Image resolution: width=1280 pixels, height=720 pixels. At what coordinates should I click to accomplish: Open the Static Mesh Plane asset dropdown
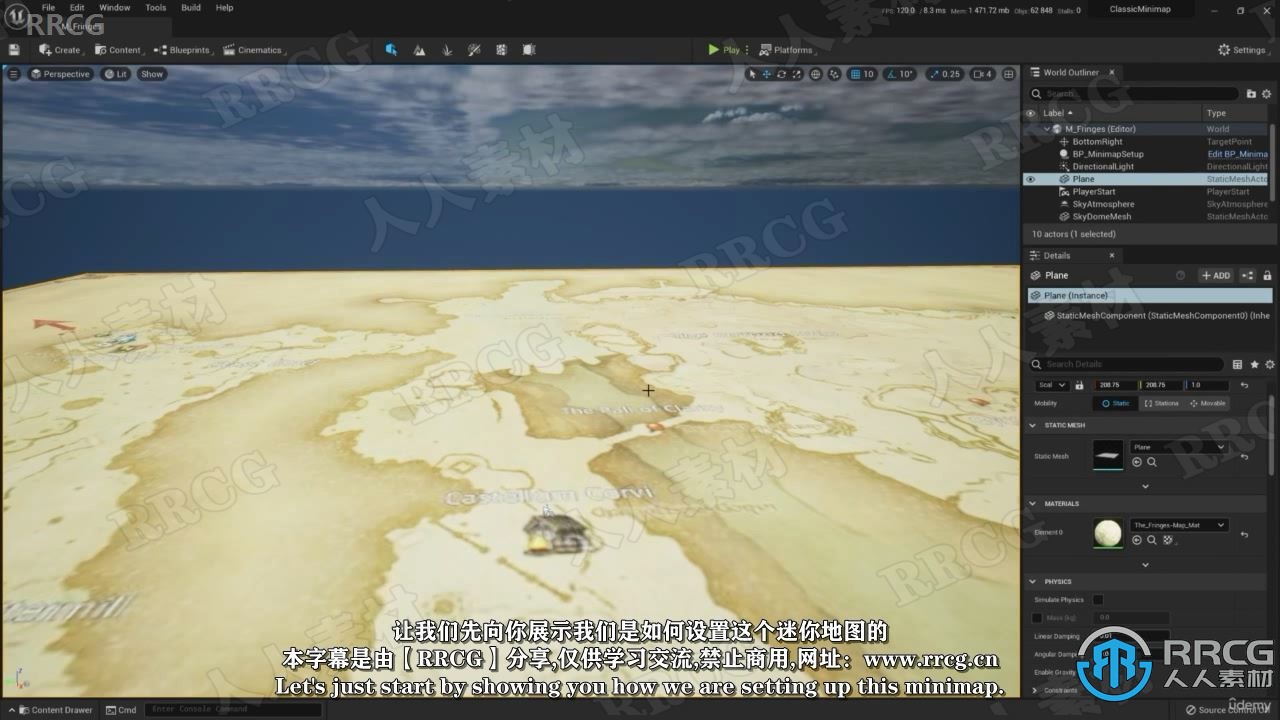click(x=1179, y=447)
